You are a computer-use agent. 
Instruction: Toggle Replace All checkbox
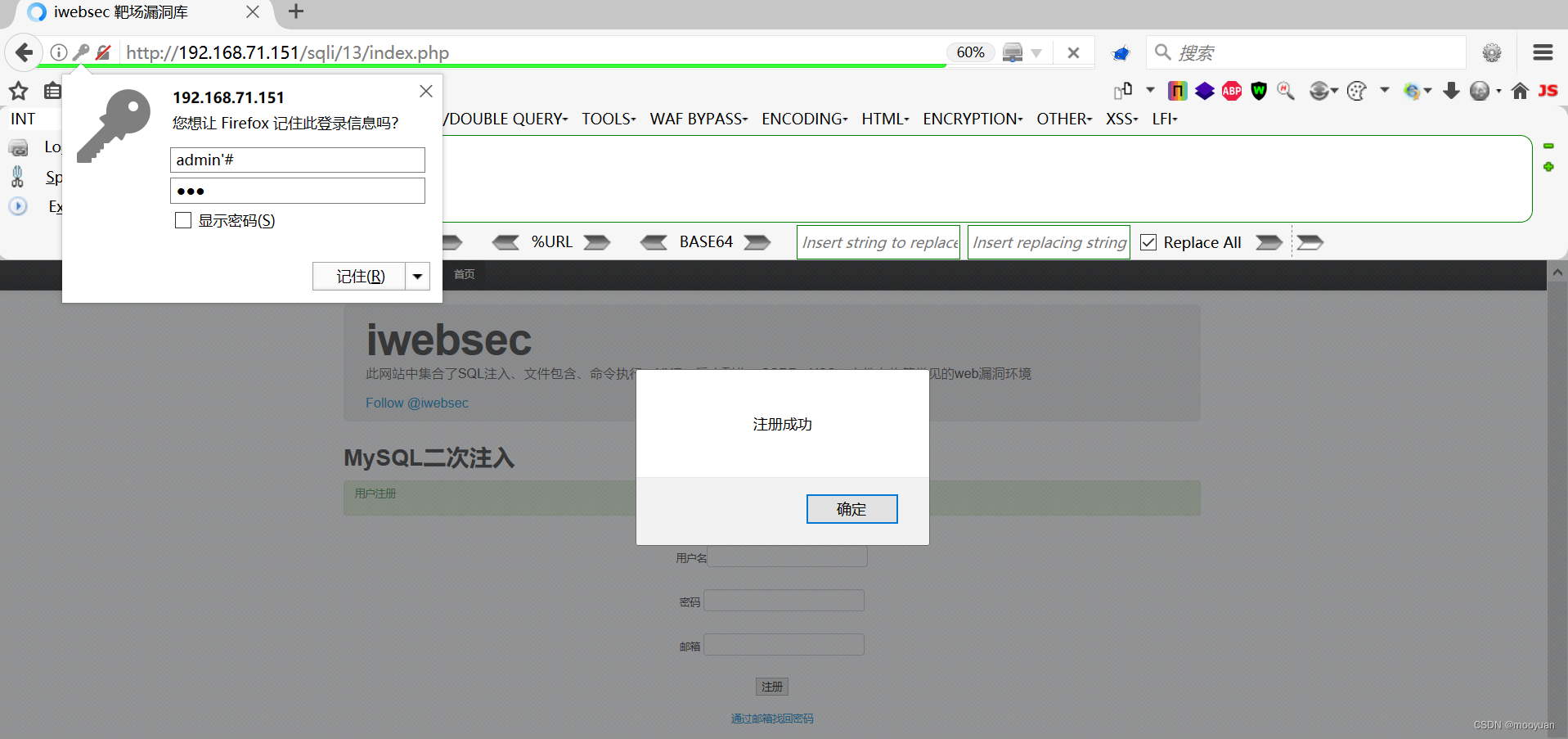[x=1148, y=242]
